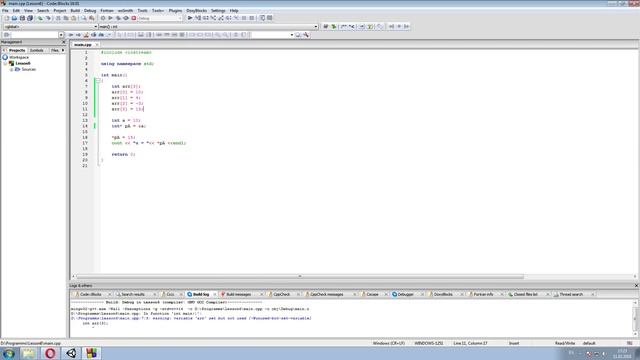Cut selected text icon
Viewport: 640px width, 360px height.
click(x=58, y=18)
